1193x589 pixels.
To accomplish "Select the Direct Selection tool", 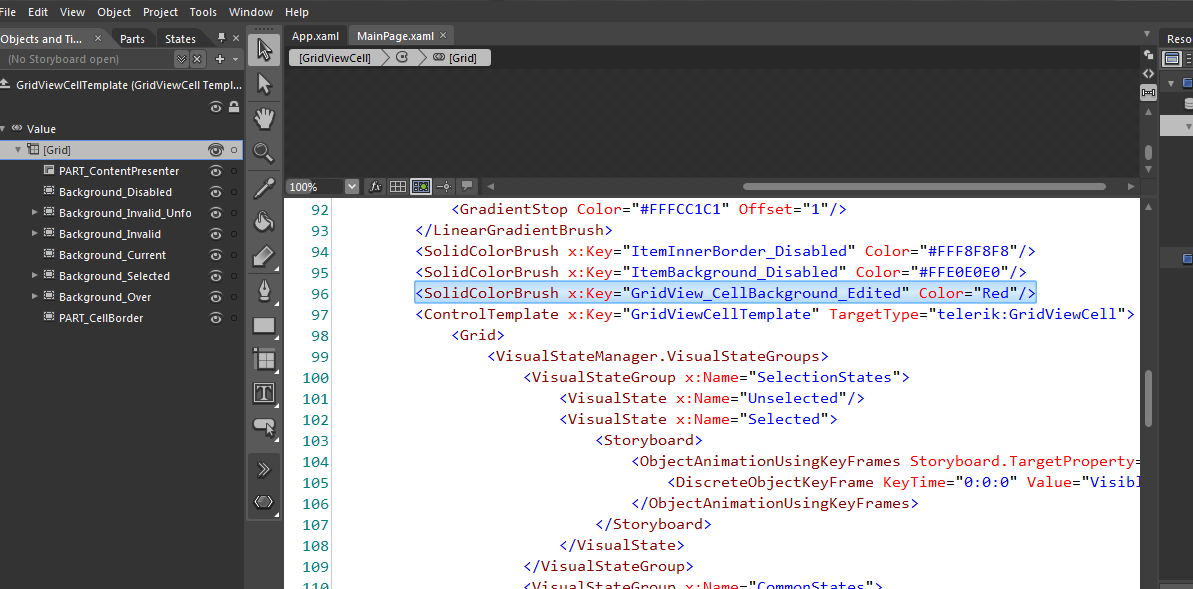I will click(x=264, y=84).
